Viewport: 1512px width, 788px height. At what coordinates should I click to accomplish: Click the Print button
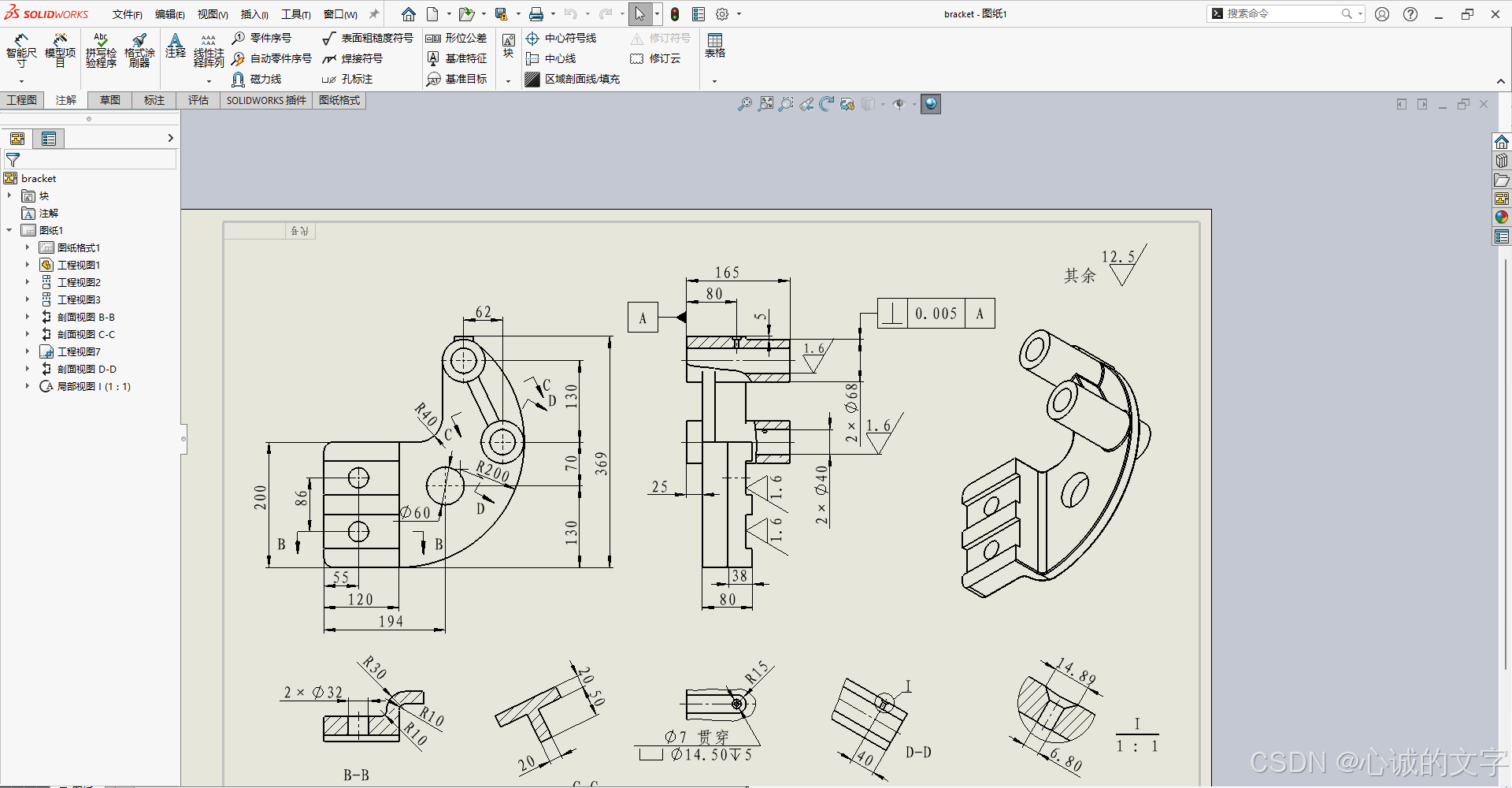[x=536, y=14]
